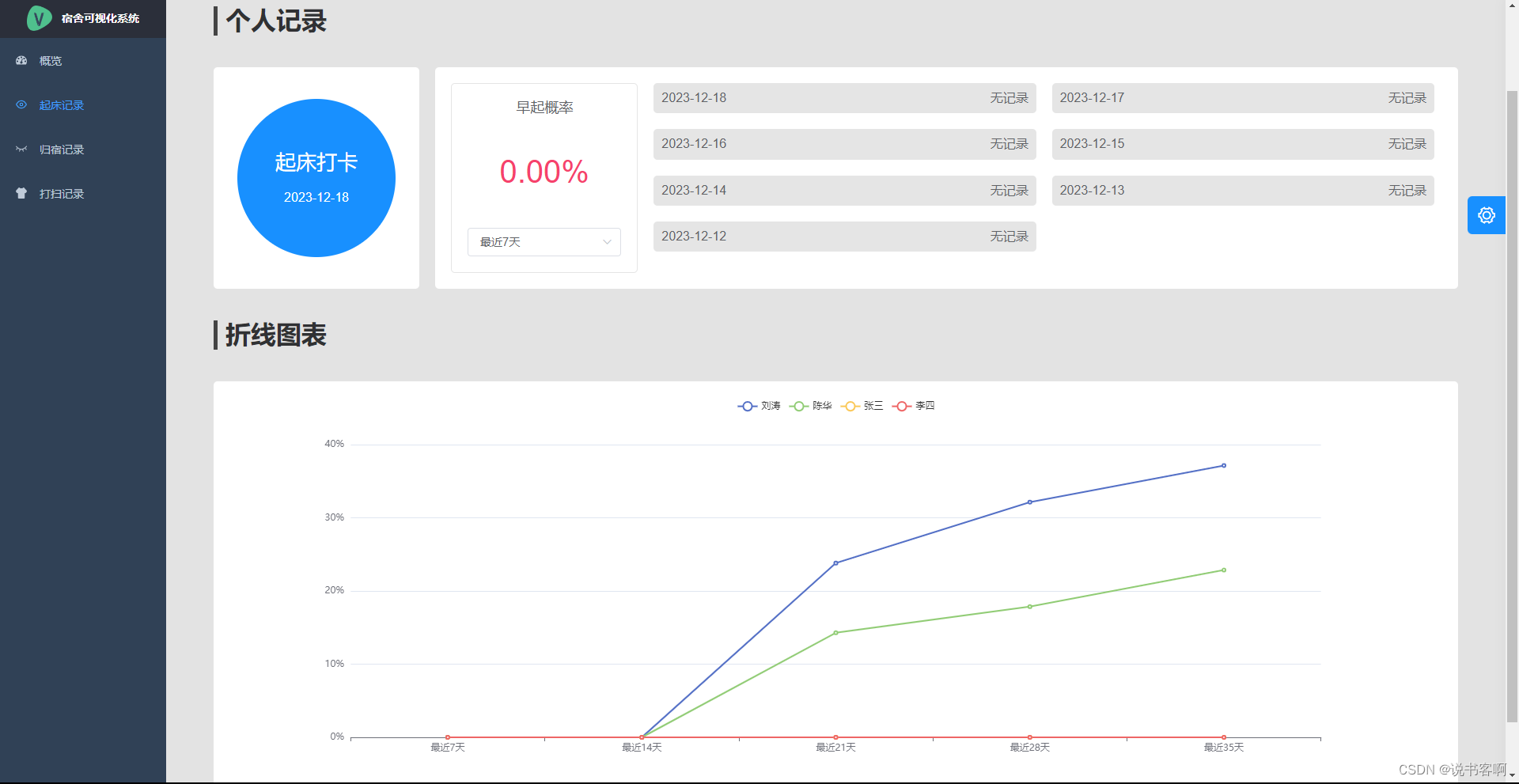Screen dimensions: 1519x784
Task: Toggle 李四 series in chart legend
Action: [x=913, y=406]
